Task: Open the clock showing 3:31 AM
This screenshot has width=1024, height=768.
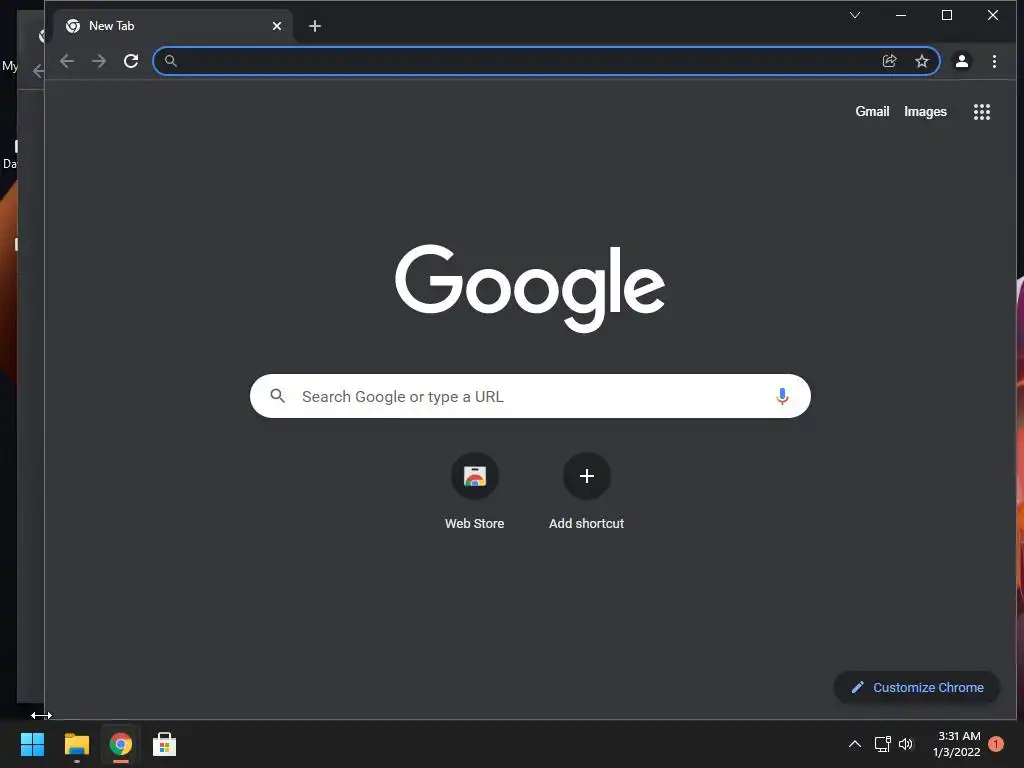Action: tap(957, 744)
